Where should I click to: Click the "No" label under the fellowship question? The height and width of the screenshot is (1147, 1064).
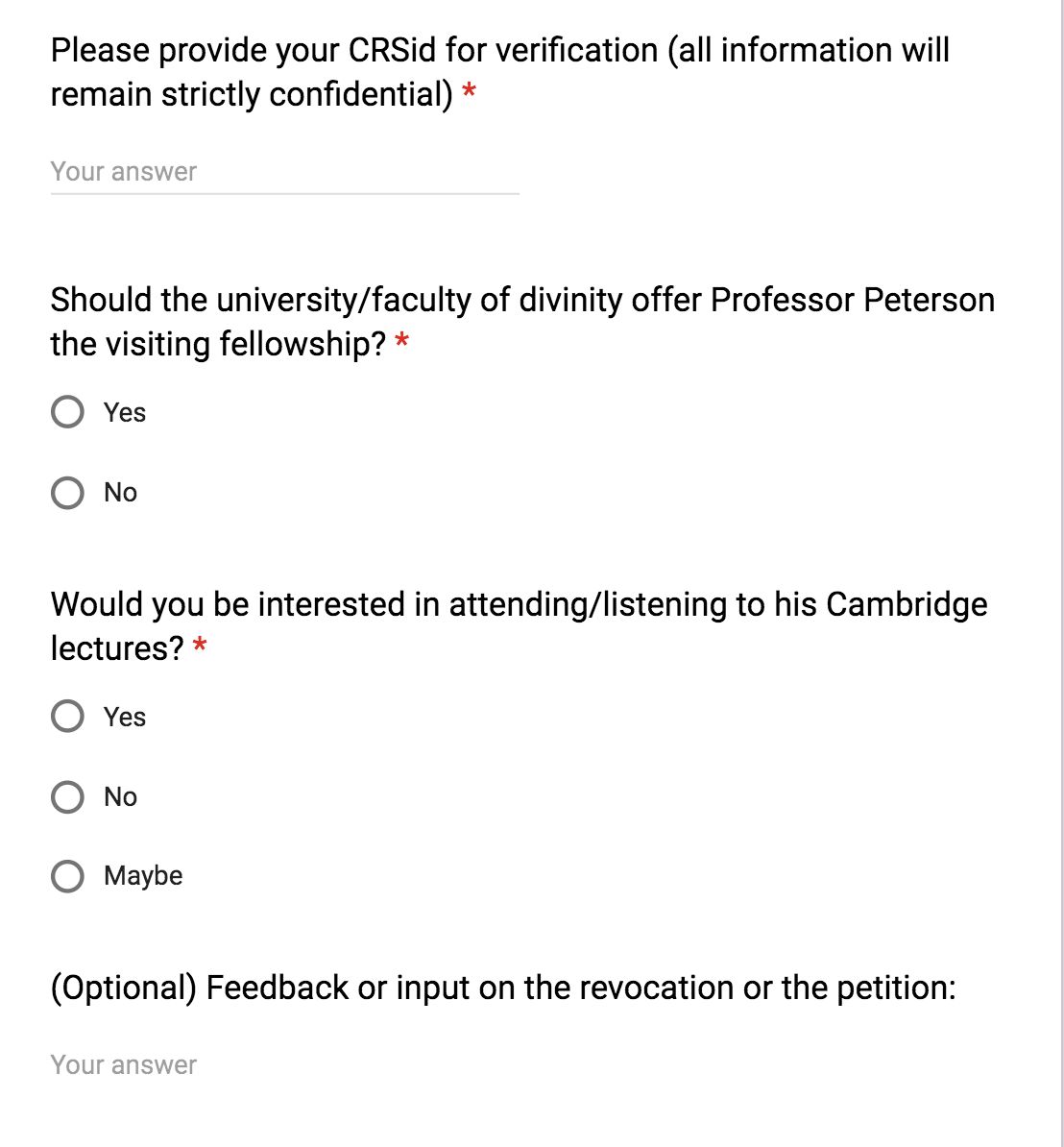coord(120,492)
